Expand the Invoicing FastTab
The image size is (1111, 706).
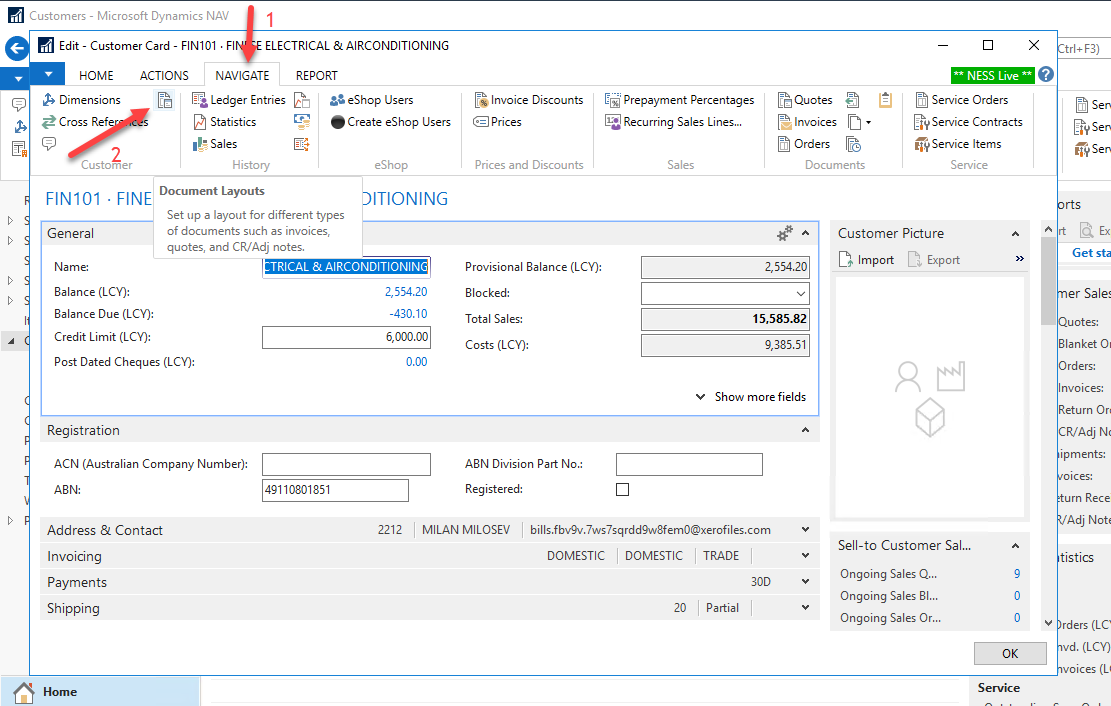point(806,556)
